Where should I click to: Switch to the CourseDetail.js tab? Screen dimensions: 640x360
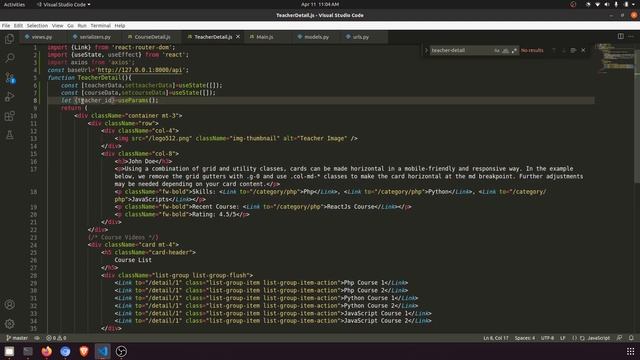click(152, 37)
